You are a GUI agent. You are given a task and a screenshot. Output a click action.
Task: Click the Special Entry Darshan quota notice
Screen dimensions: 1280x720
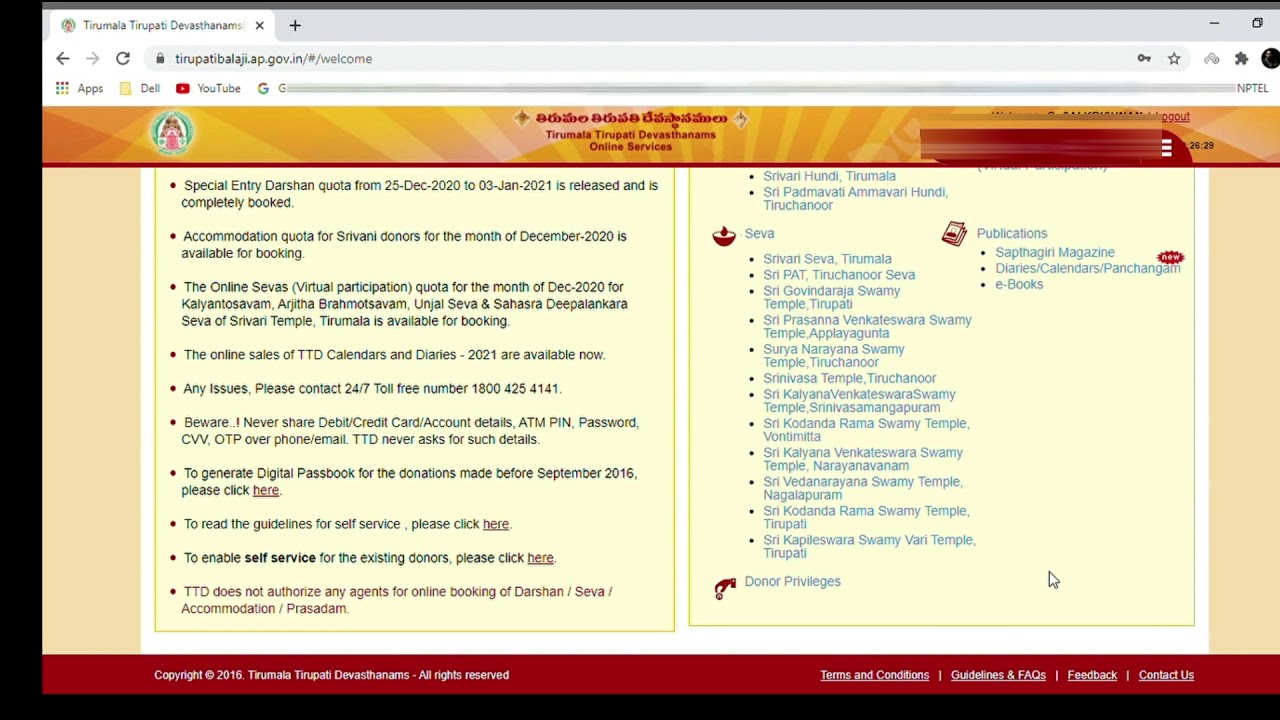tap(420, 194)
